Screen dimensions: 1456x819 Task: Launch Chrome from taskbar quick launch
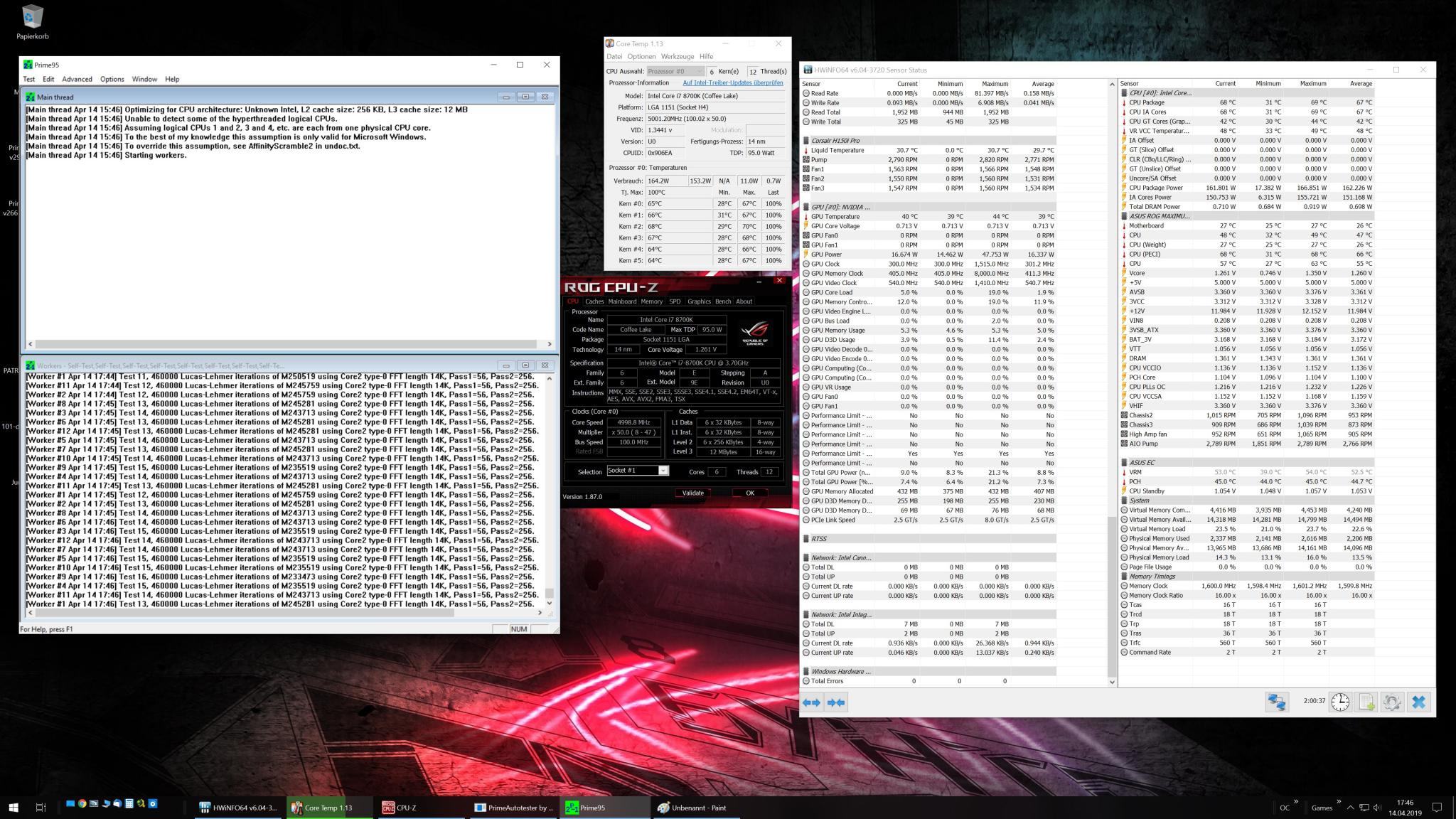pos(82,804)
